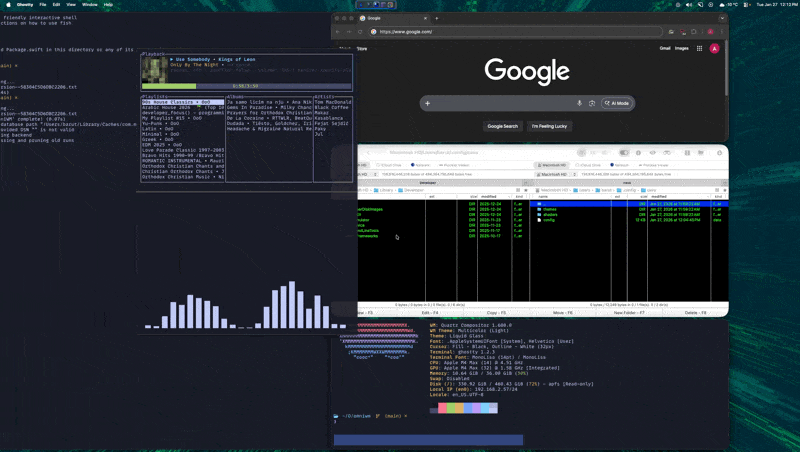The width and height of the screenshot is (800, 452).
Task: Expand the browser tab search chevron
Action: (x=722, y=18)
